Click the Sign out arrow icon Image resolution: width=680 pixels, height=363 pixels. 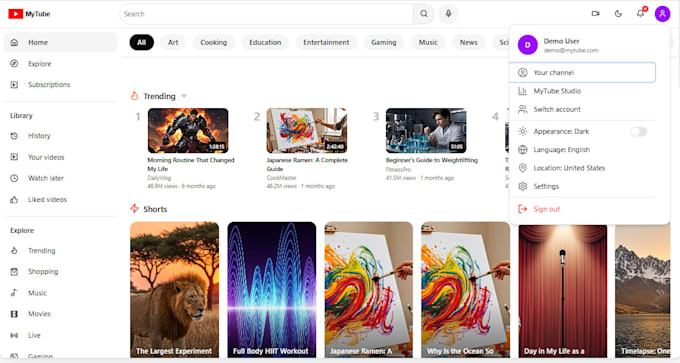523,209
